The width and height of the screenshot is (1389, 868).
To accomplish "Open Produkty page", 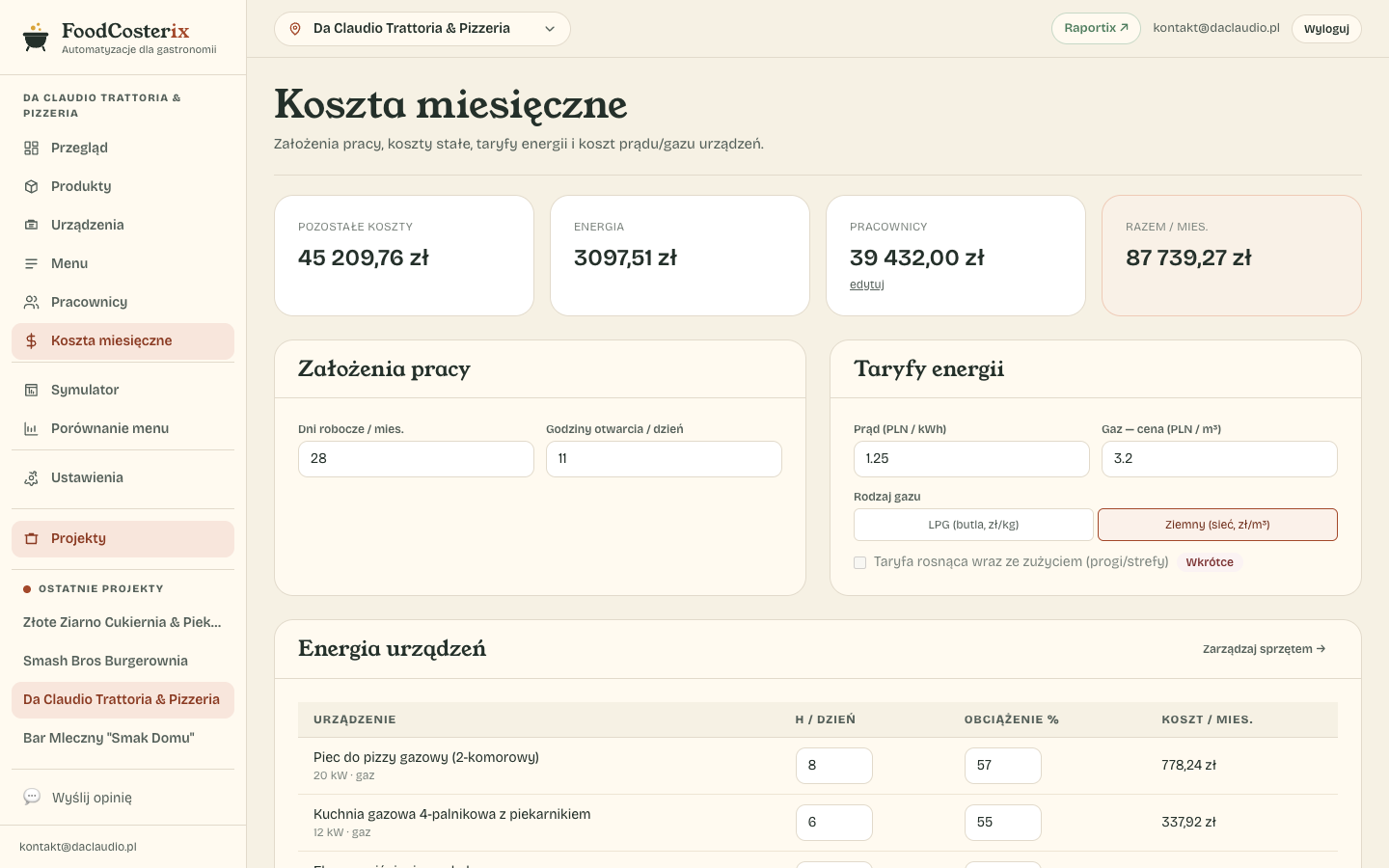I will coord(123,186).
